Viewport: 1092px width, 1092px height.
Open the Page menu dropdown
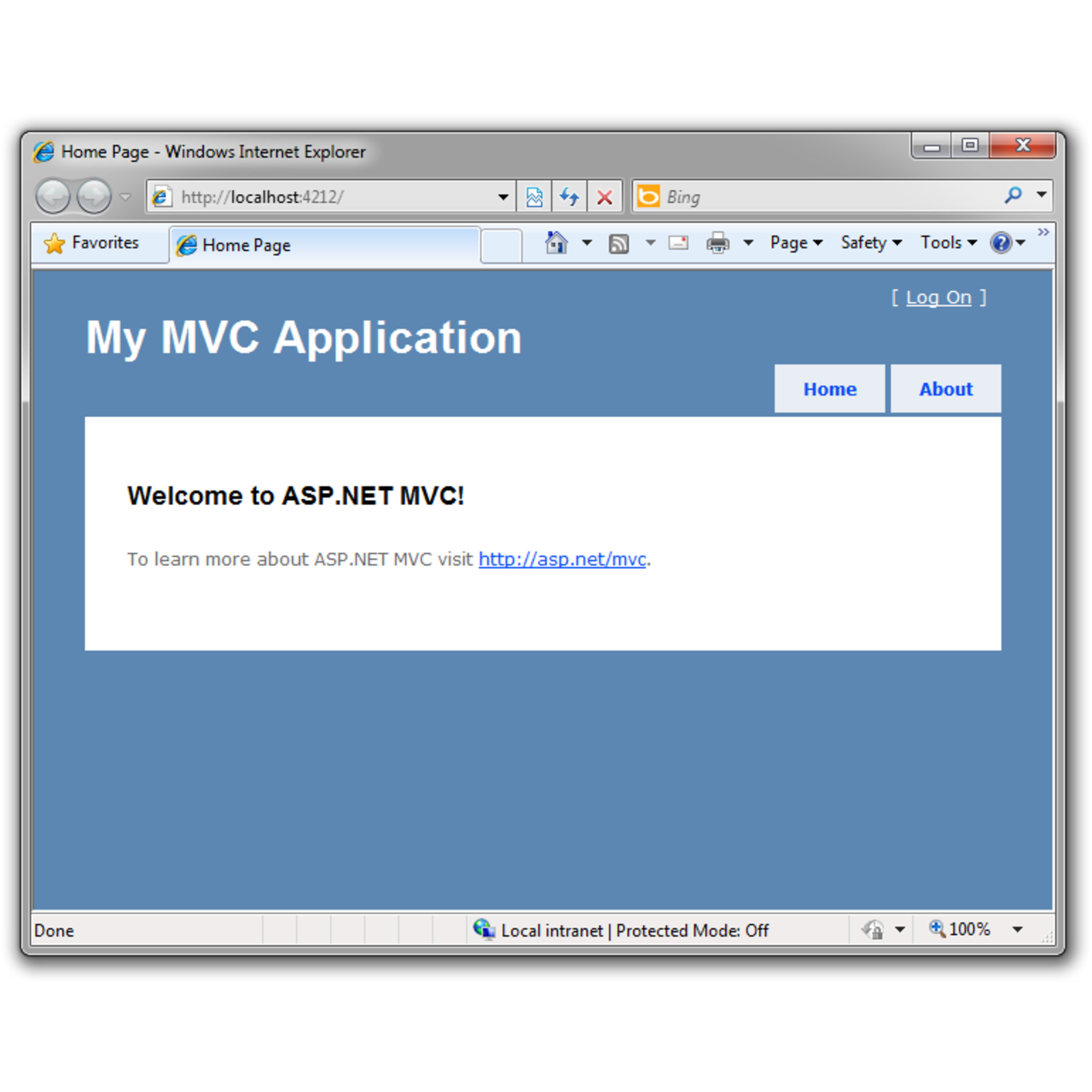click(x=796, y=243)
